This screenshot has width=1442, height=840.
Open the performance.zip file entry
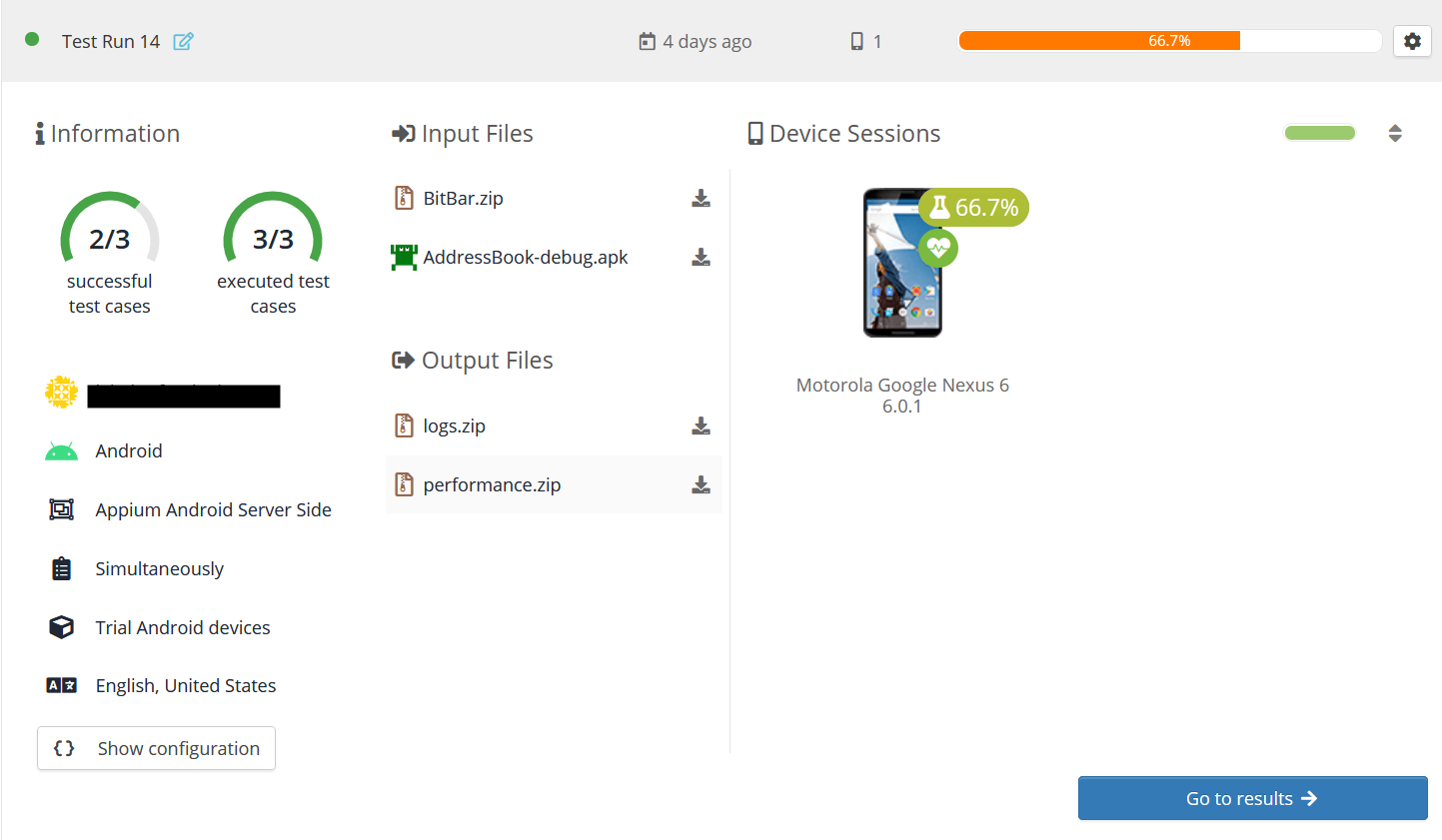click(492, 485)
